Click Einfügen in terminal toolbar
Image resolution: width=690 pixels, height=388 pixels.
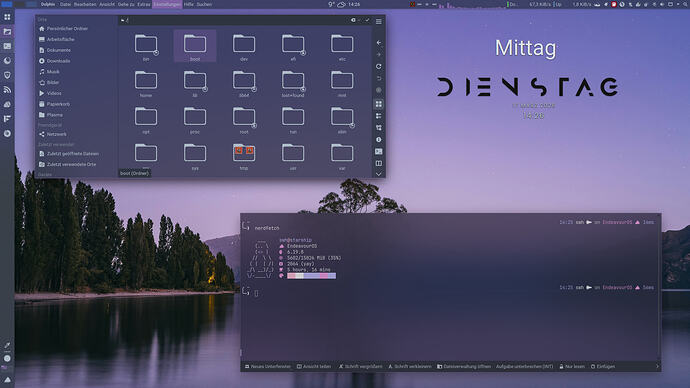tap(603, 366)
